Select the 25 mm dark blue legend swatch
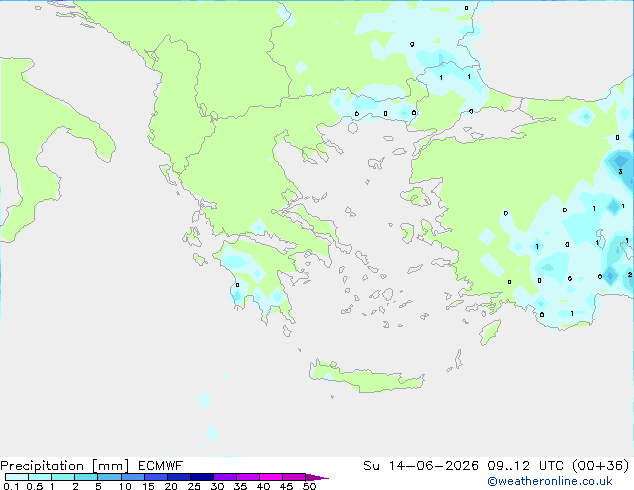 [x=201, y=477]
